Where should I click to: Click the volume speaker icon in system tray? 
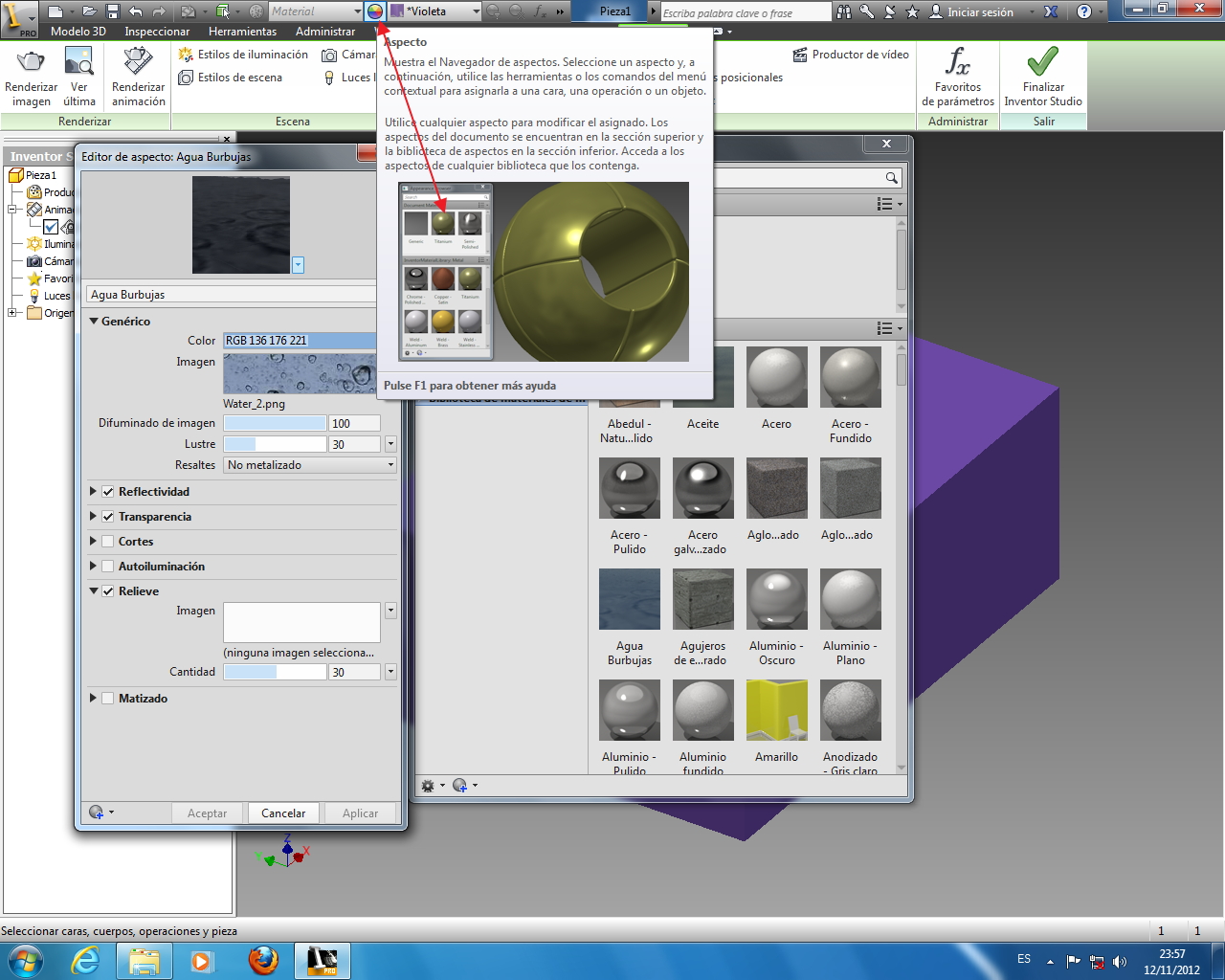tap(1120, 961)
